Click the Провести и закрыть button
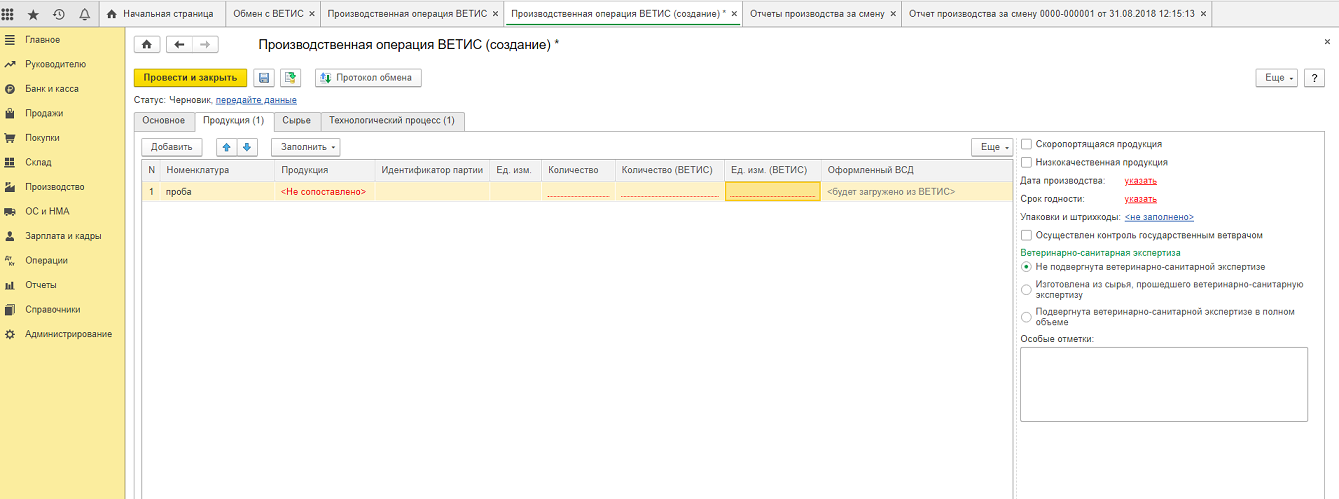This screenshot has height=499, width=1339. 190,78
